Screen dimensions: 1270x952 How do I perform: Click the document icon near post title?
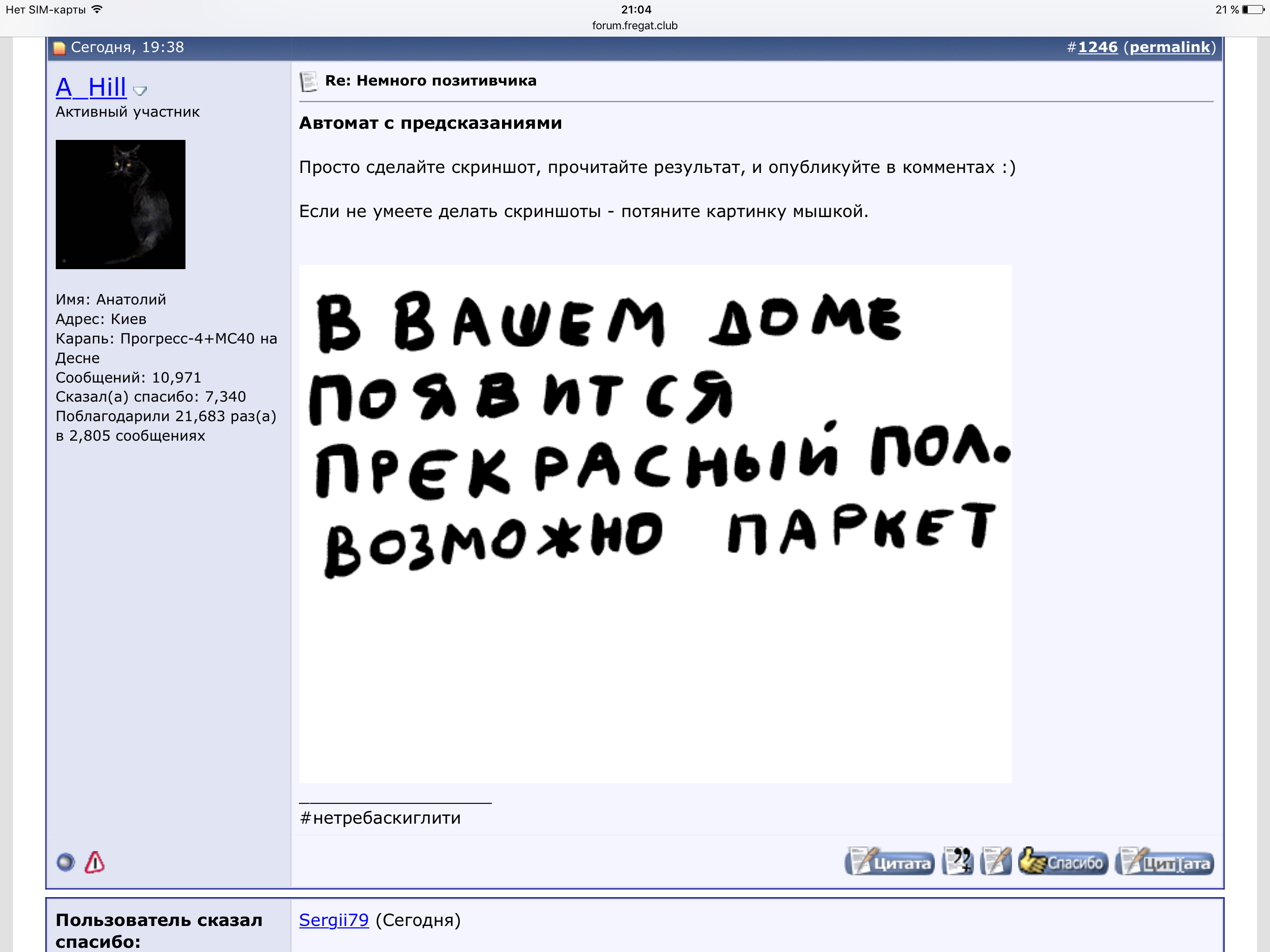[308, 81]
